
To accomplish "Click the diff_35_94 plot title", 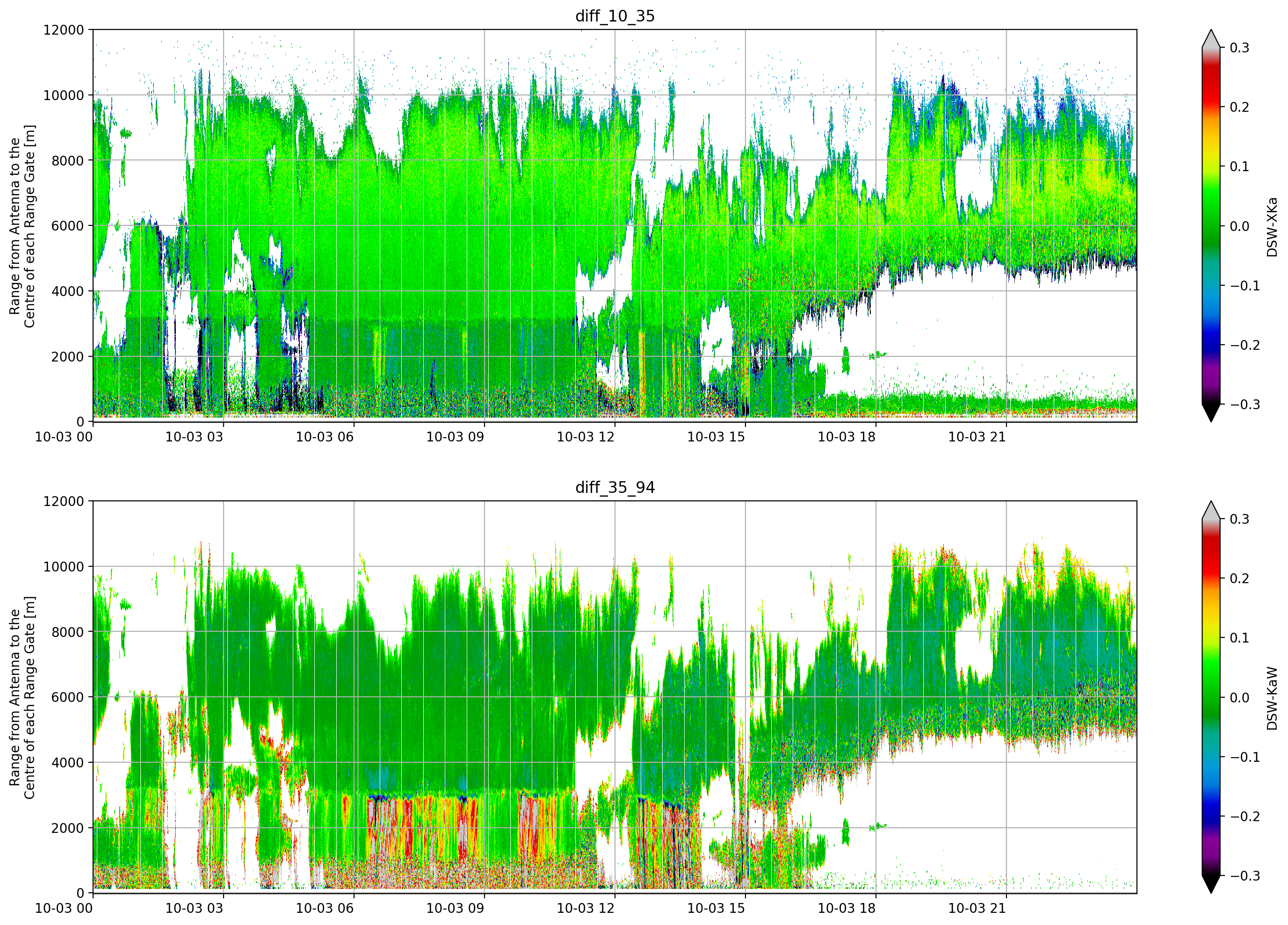I will pyautogui.click(x=615, y=487).
